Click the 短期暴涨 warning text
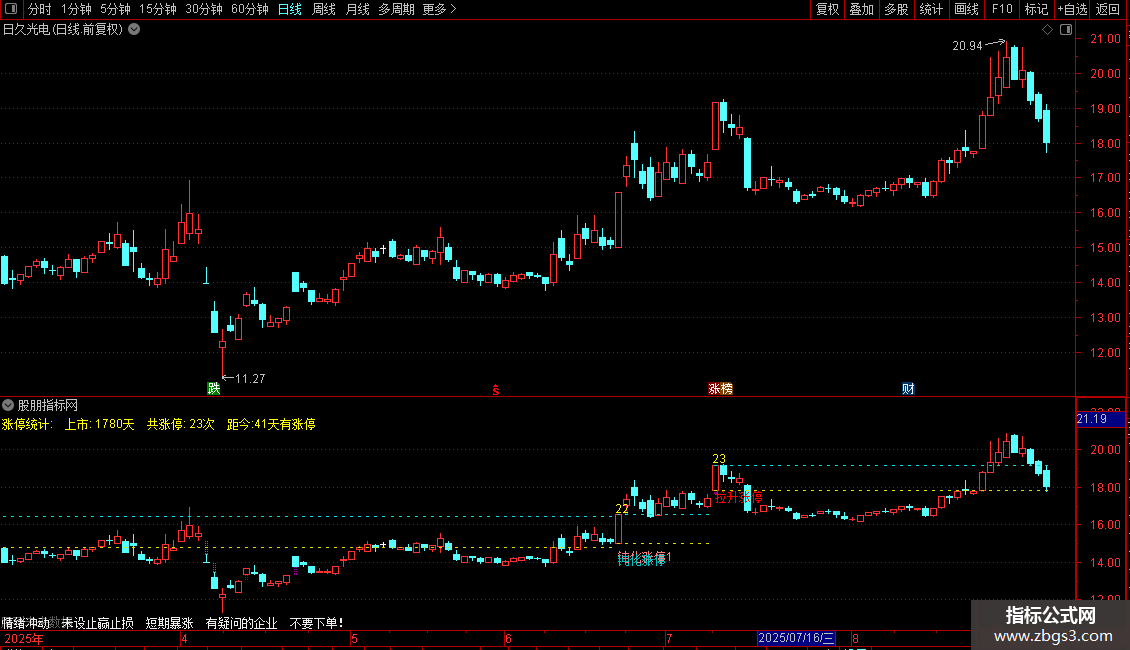1130x650 pixels. tap(169, 623)
